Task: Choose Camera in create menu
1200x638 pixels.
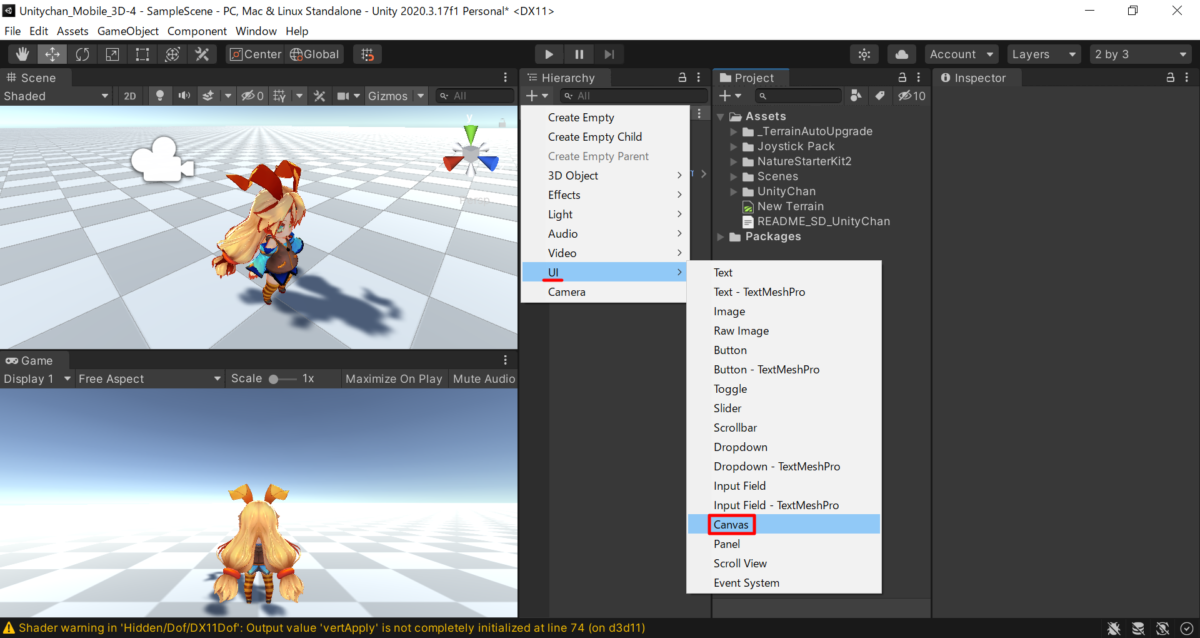Action: coord(606,292)
